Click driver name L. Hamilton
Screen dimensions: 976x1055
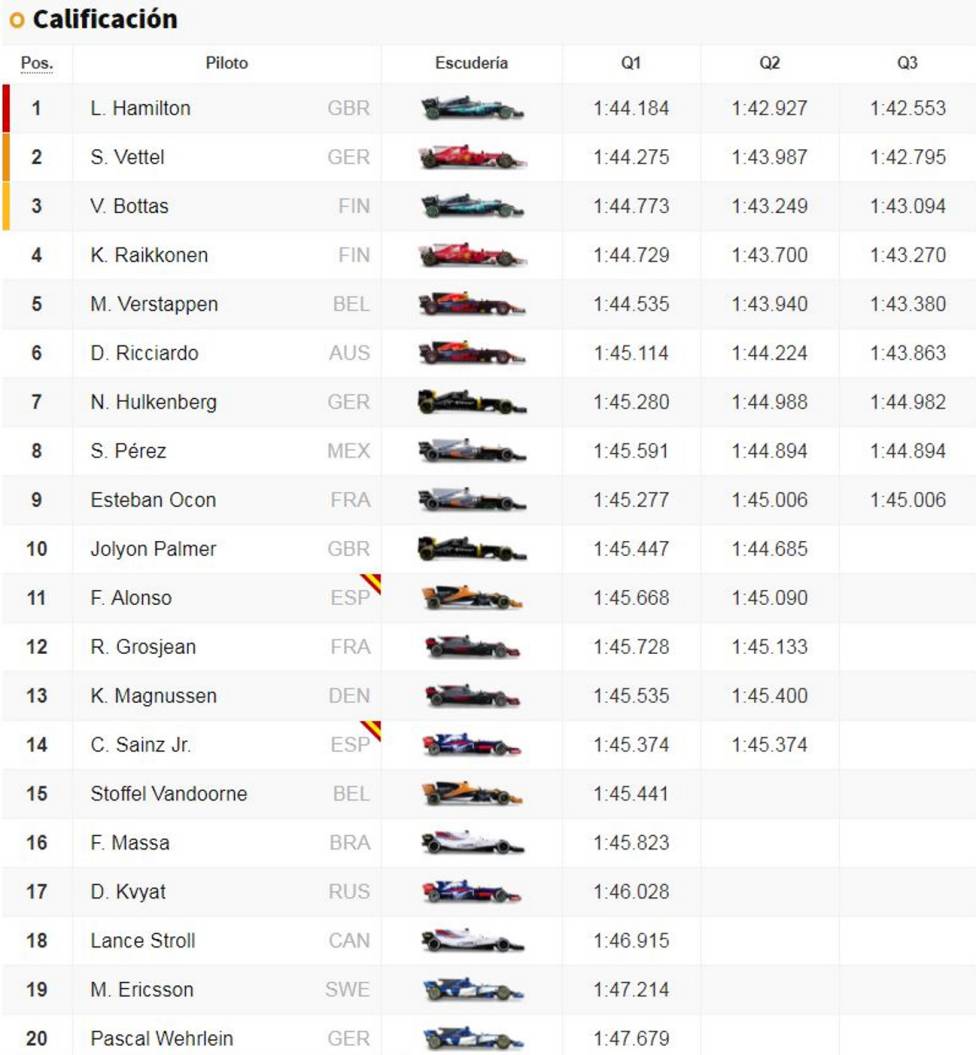click(141, 108)
